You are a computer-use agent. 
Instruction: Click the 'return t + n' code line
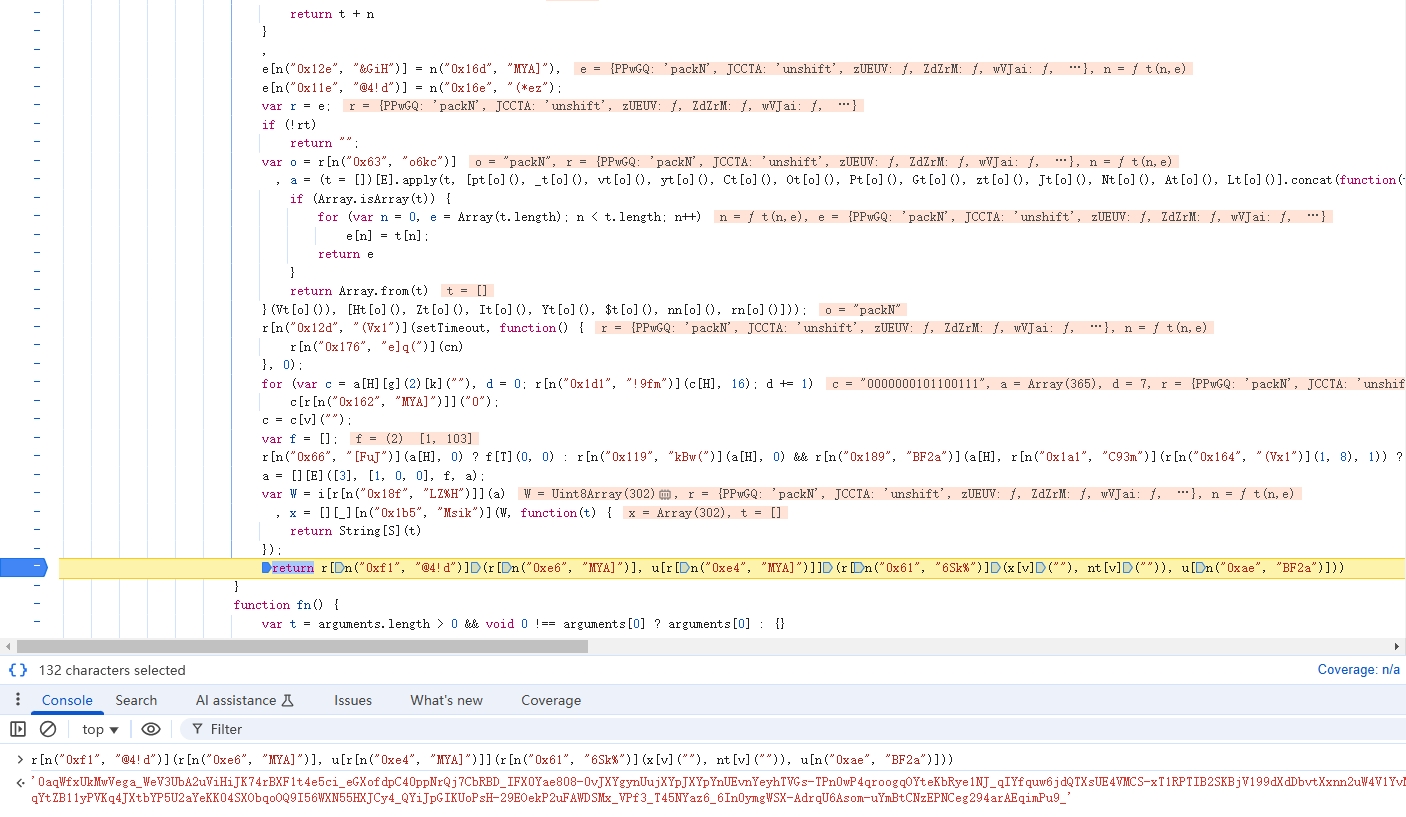click(332, 14)
